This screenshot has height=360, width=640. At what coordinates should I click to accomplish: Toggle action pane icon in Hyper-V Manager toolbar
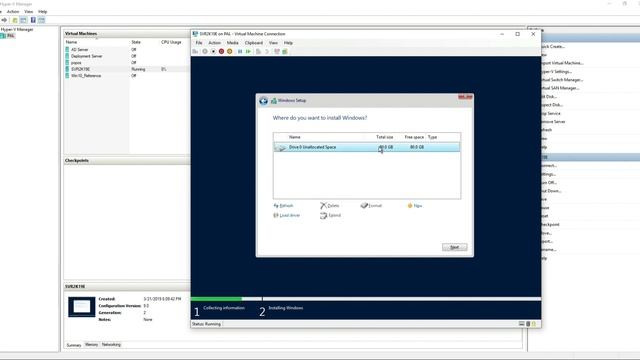pos(41,20)
